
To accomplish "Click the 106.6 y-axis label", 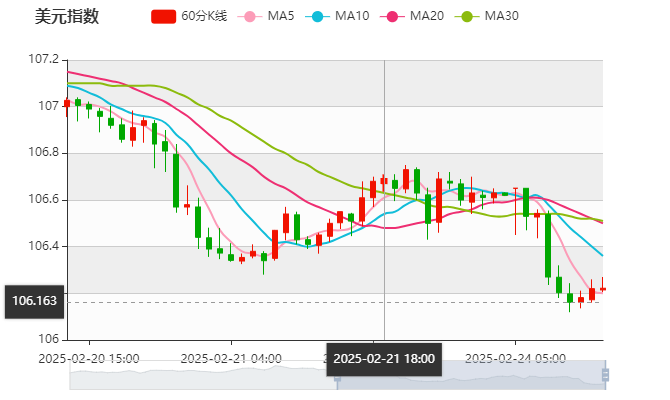I will coord(44,200).
